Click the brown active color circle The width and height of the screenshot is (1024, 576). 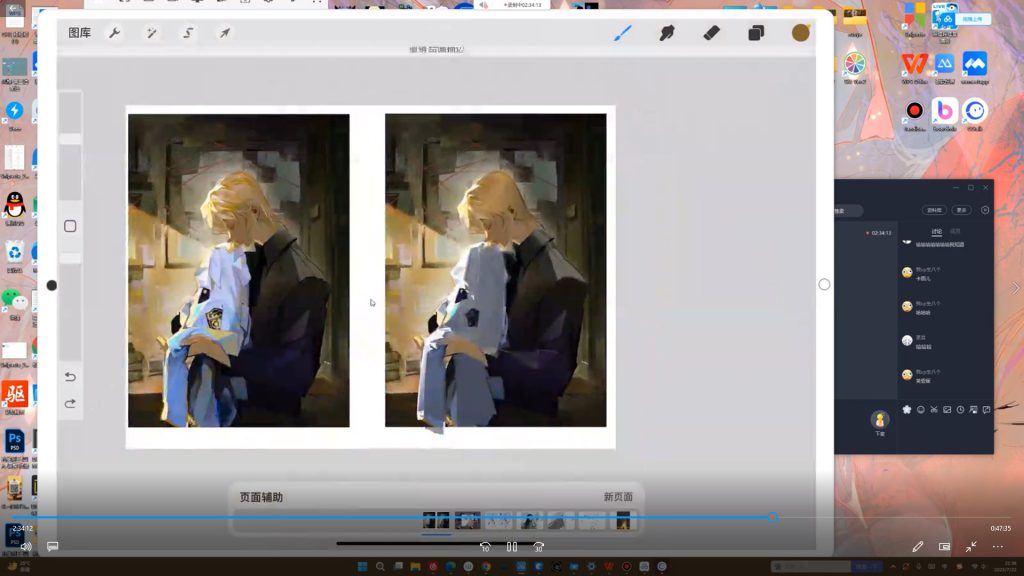click(800, 33)
